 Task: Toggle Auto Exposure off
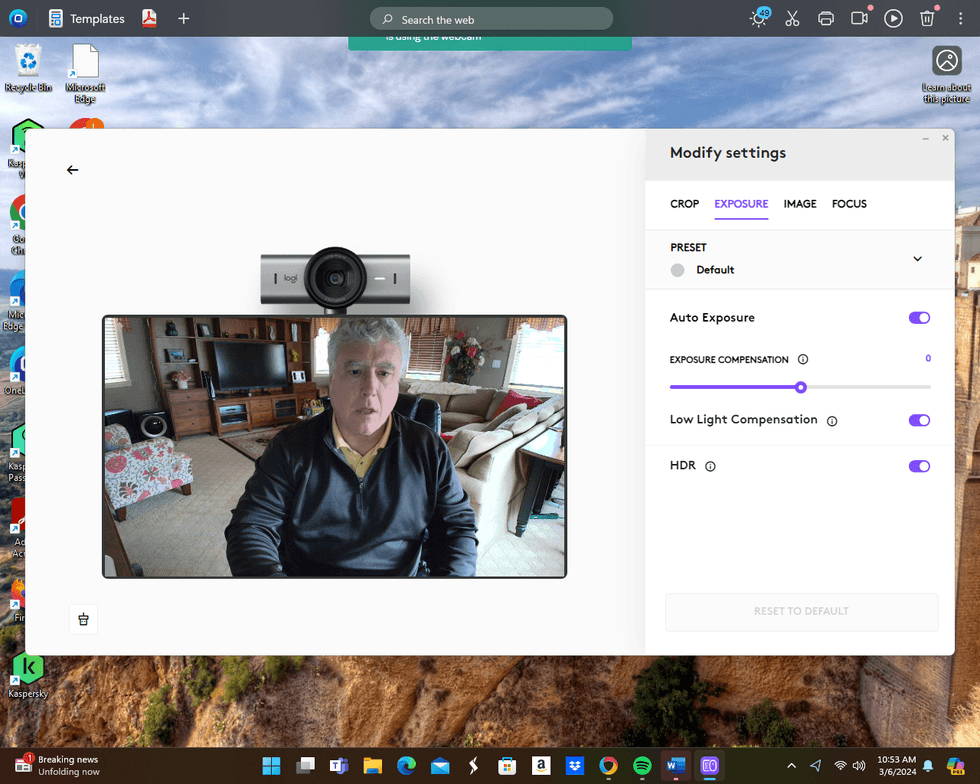click(x=918, y=317)
